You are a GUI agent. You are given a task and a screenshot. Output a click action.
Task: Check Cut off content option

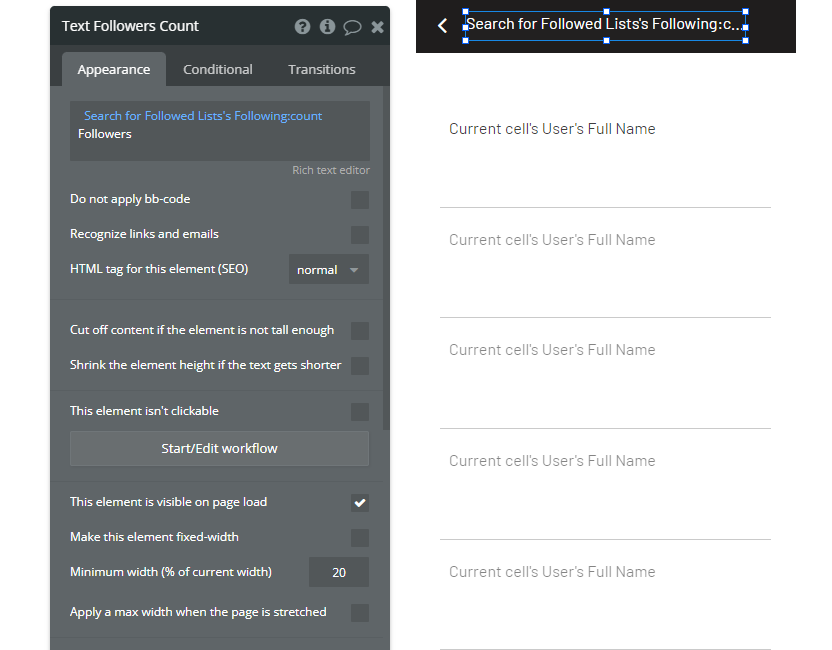click(x=359, y=331)
